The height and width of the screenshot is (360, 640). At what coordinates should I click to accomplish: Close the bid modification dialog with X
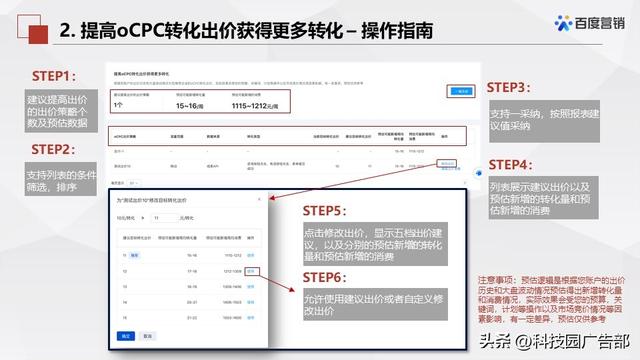coord(259,200)
